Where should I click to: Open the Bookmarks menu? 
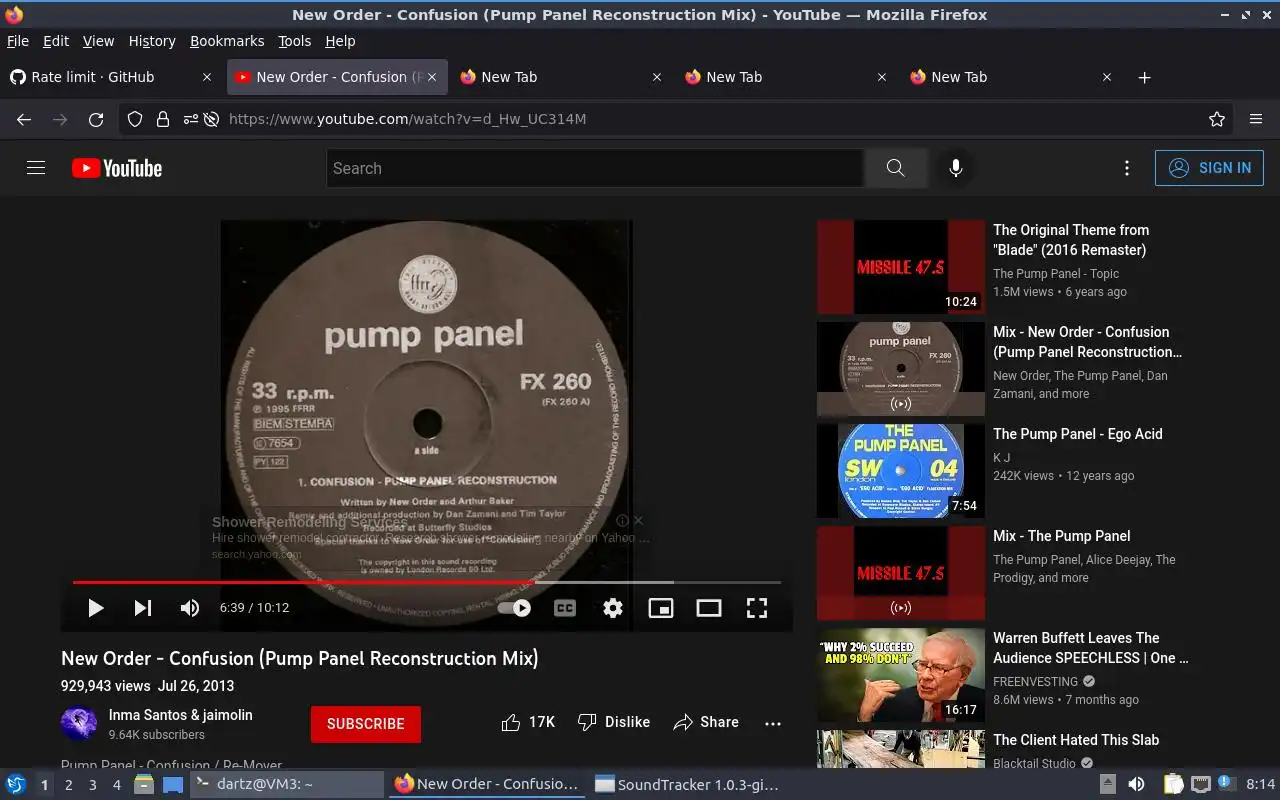point(227,41)
